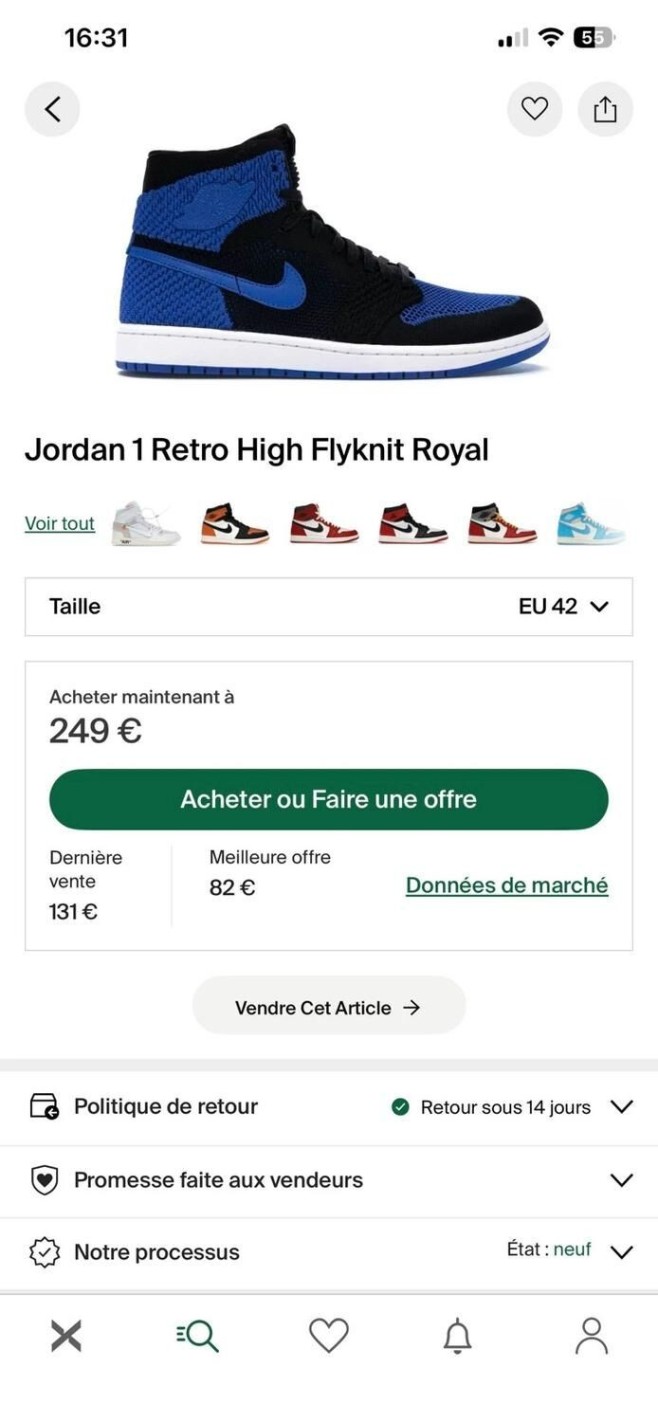Screen dimensions: 658x1422
Task: Tap the Vendre Cet Article button
Action: pos(329,1007)
